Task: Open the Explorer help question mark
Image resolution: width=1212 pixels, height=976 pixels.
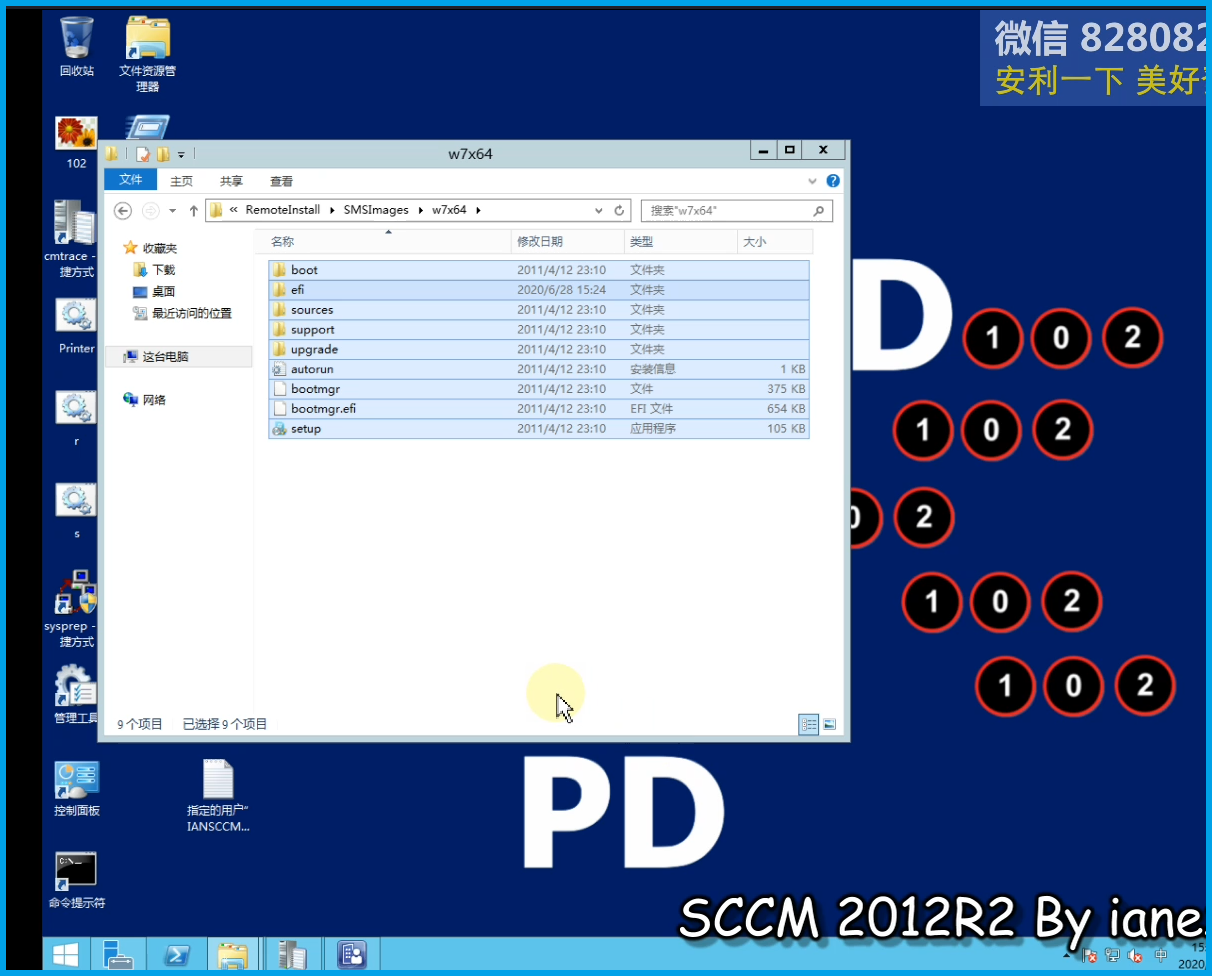Action: pyautogui.click(x=833, y=181)
